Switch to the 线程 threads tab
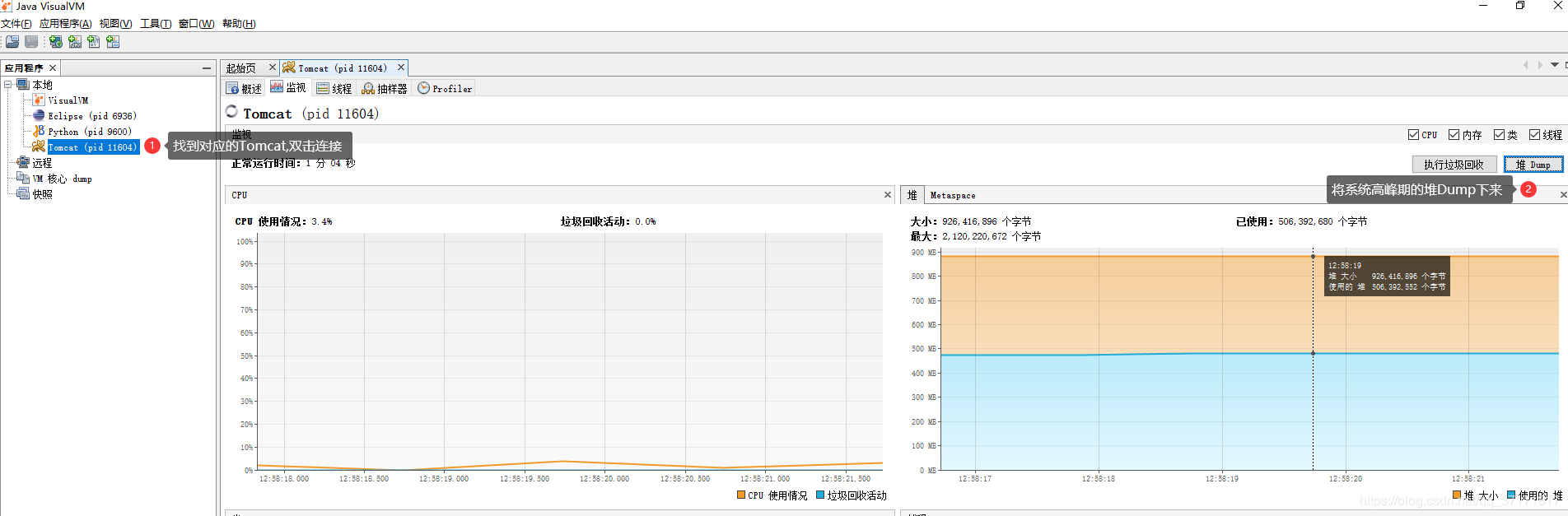Screen dimensions: 1568x516 pyautogui.click(x=334, y=88)
